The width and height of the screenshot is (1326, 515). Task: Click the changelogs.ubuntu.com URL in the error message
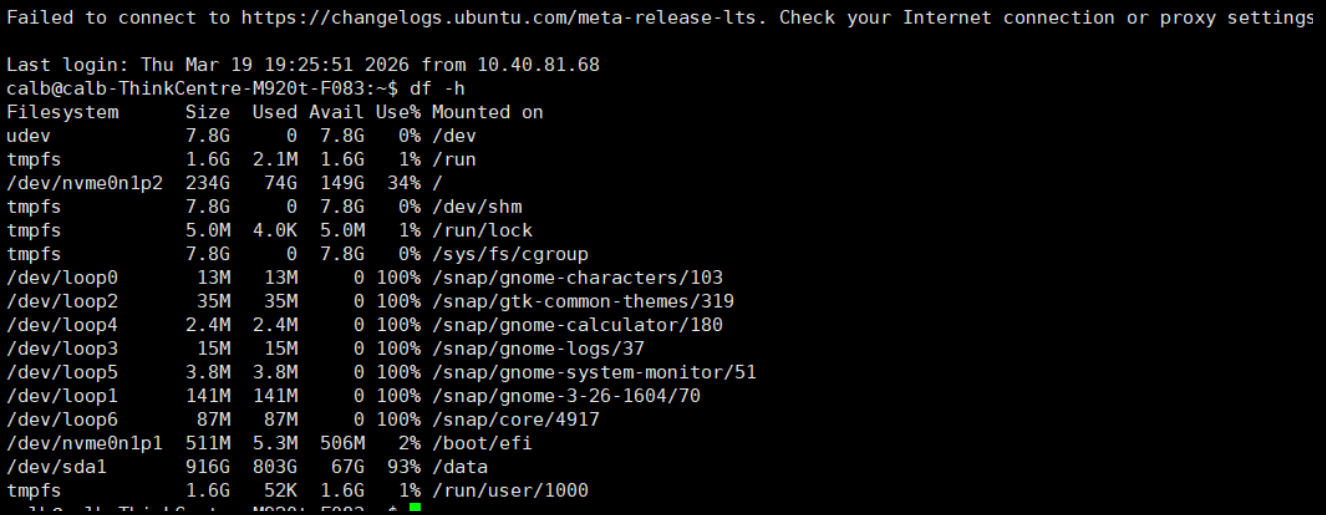502,18
